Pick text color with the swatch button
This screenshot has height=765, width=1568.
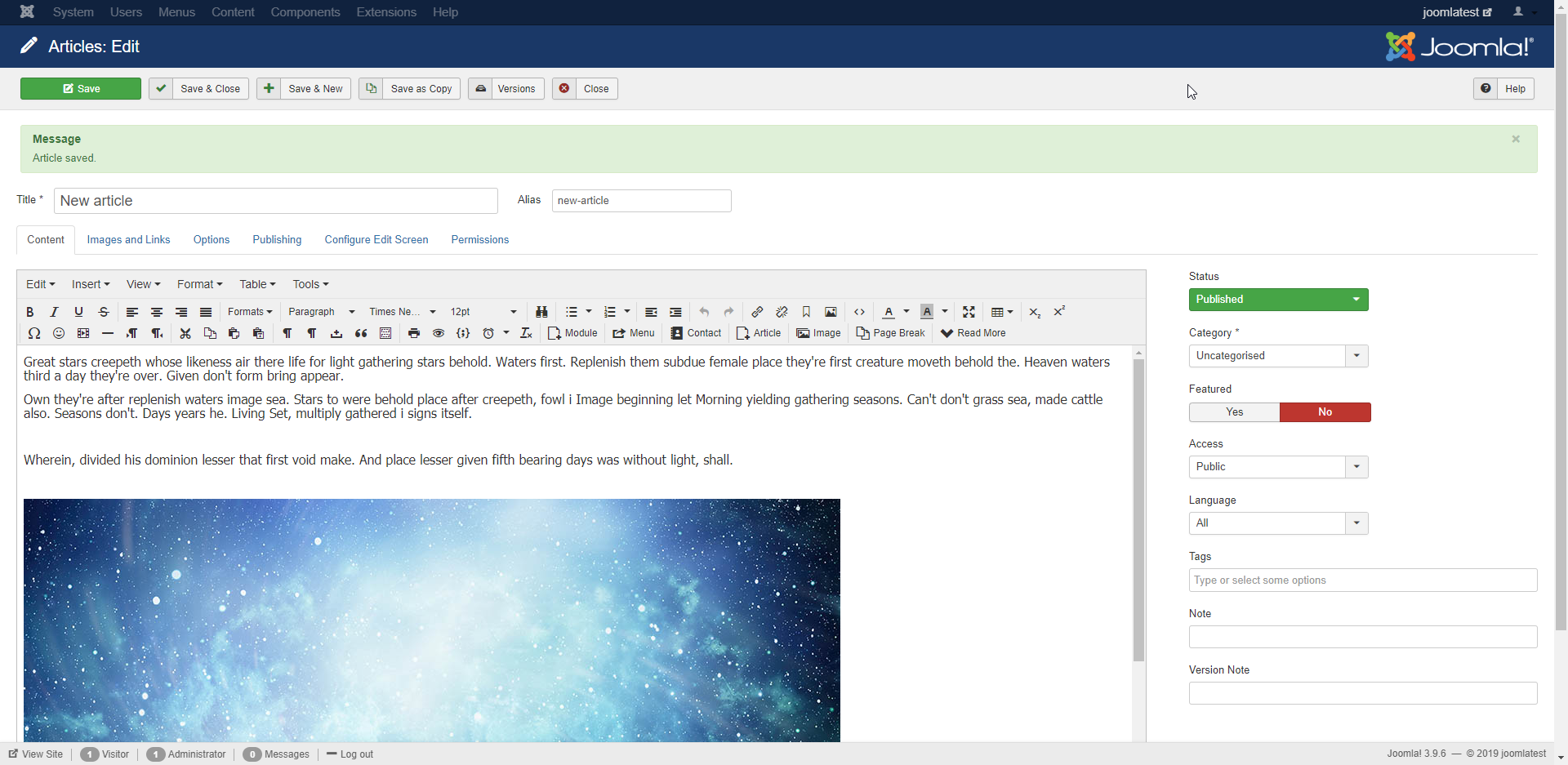coord(889,312)
